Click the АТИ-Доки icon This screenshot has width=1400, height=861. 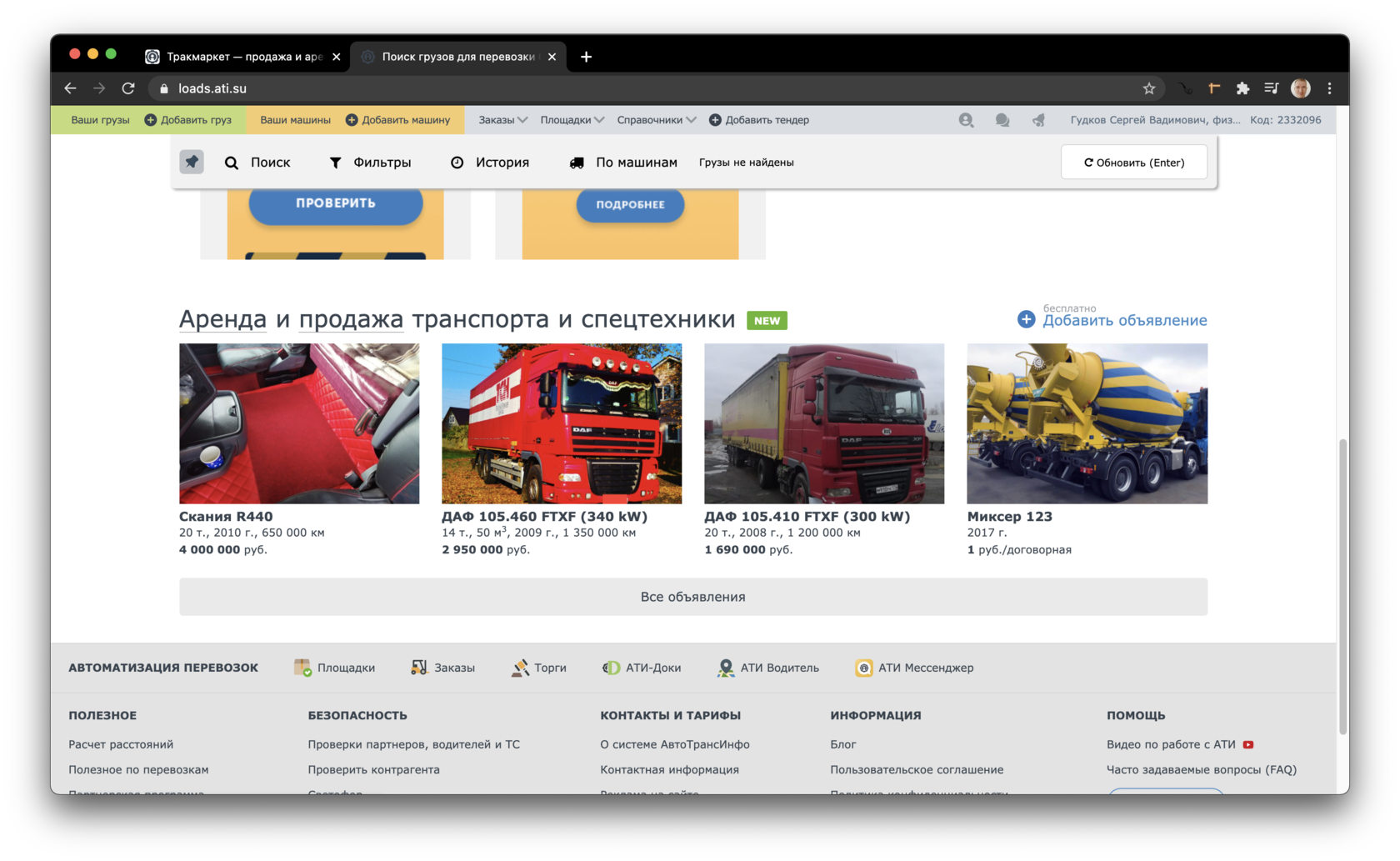(x=611, y=668)
